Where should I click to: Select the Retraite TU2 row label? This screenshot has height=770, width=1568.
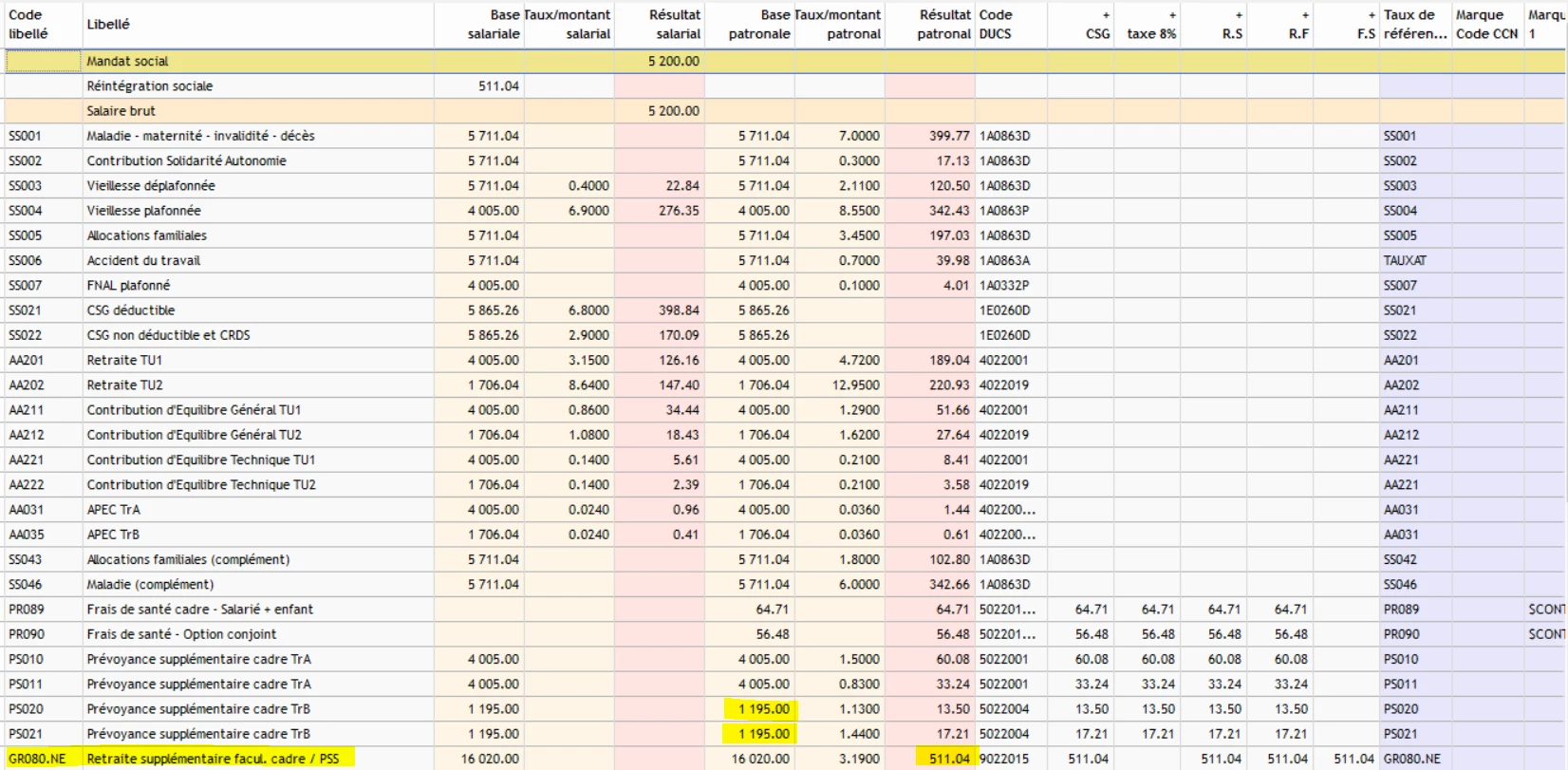[124, 385]
